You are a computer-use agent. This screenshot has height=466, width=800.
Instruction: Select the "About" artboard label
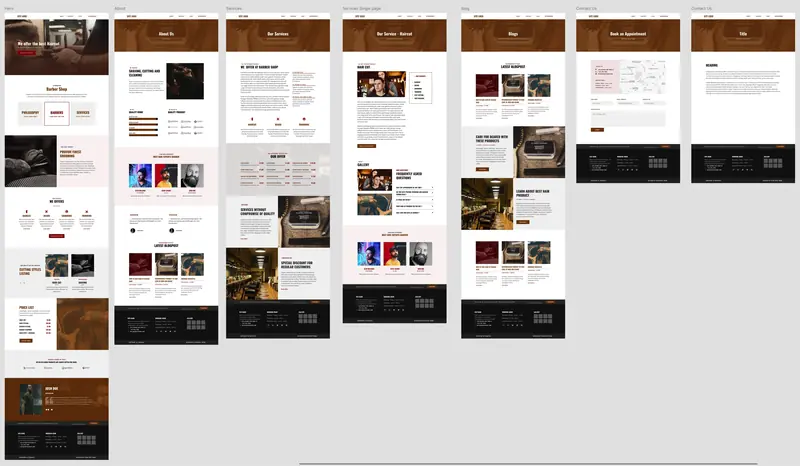[119, 9]
